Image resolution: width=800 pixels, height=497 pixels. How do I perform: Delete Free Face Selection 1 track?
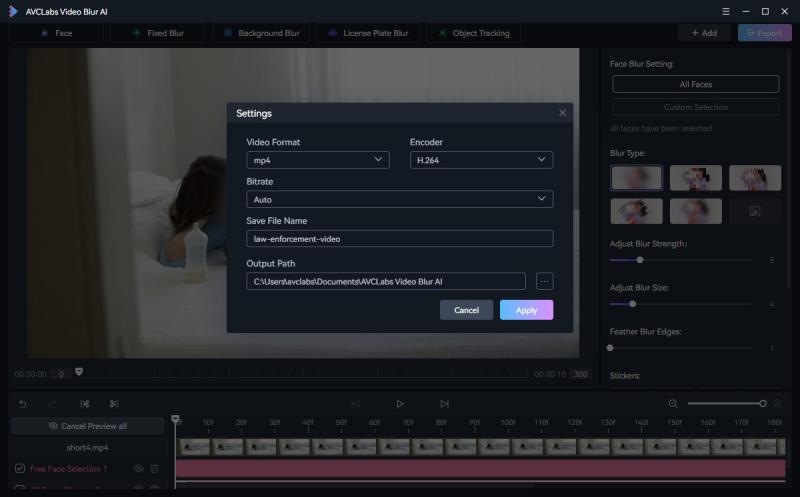[155, 468]
